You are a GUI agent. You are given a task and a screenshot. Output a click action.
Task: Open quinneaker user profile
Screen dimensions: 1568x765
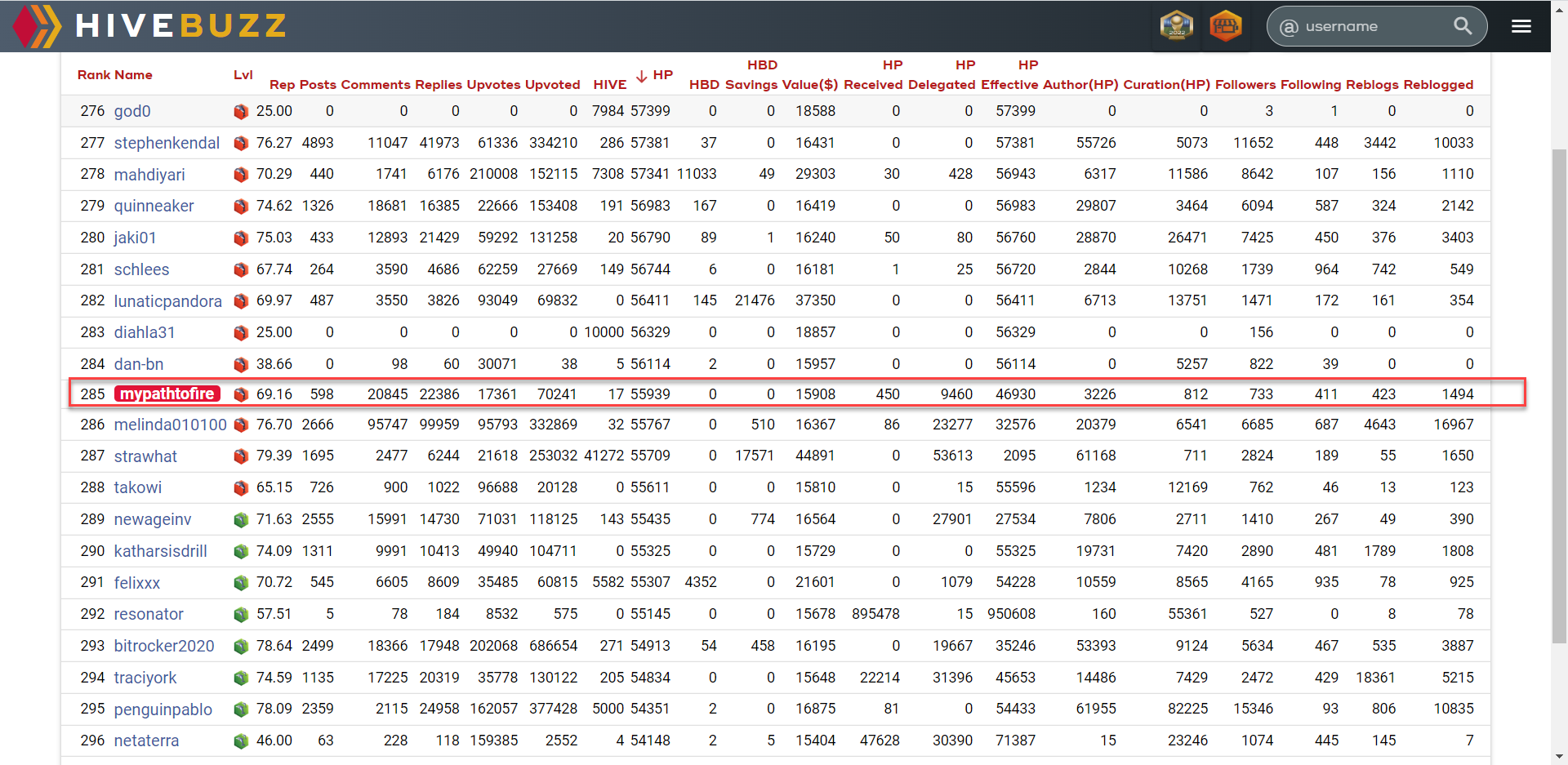coord(154,206)
